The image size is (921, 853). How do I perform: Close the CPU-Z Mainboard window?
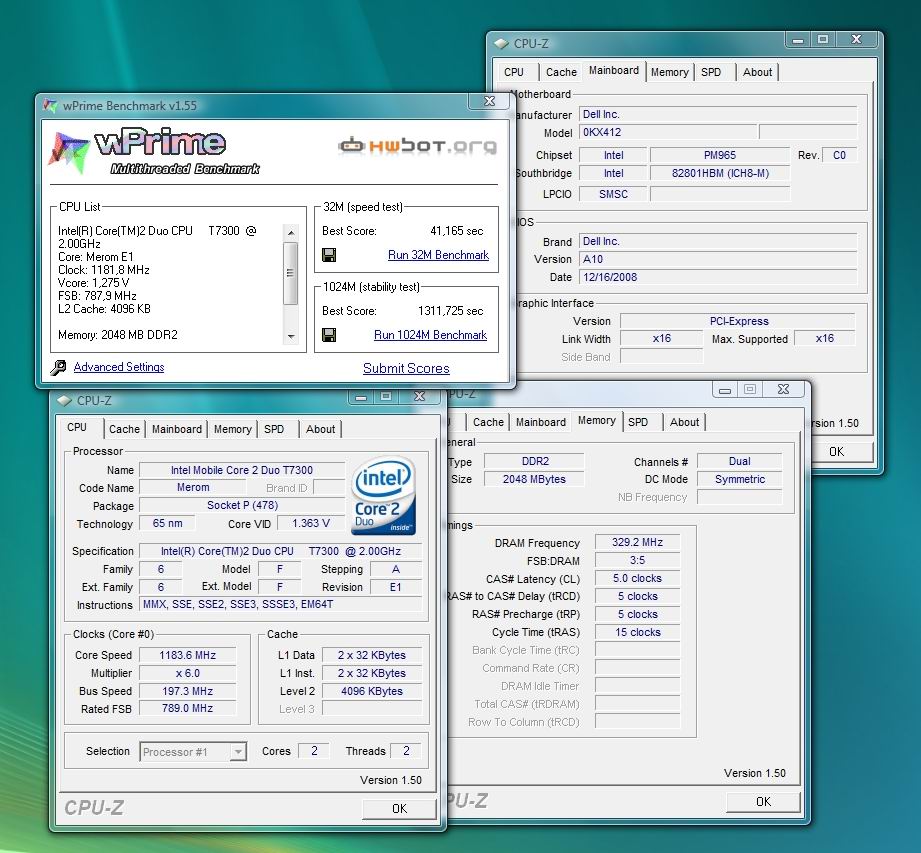(856, 39)
